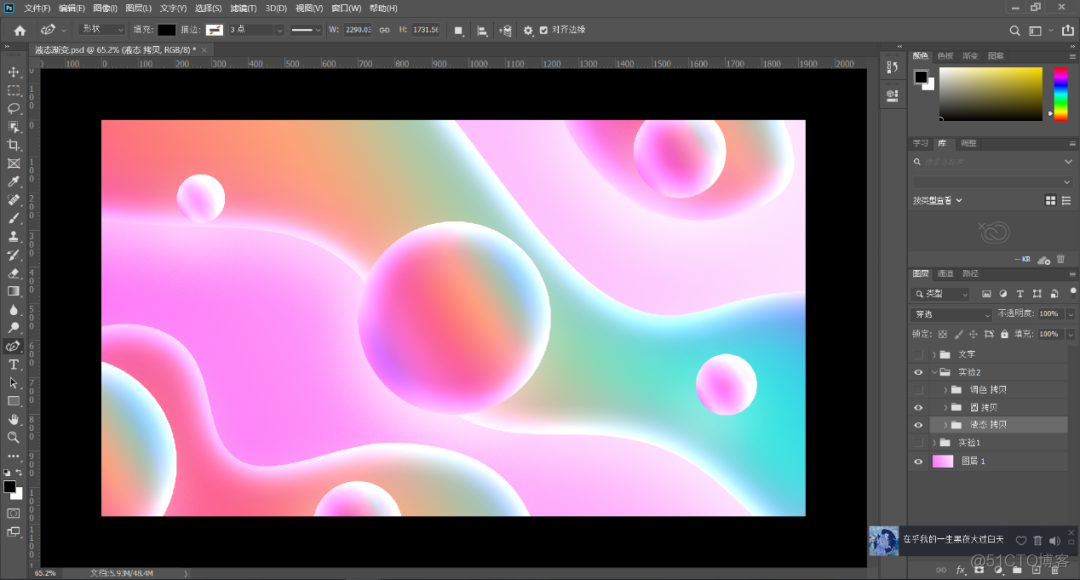Show the 文字 layer group
The height and width of the screenshot is (580, 1080).
tap(918, 354)
